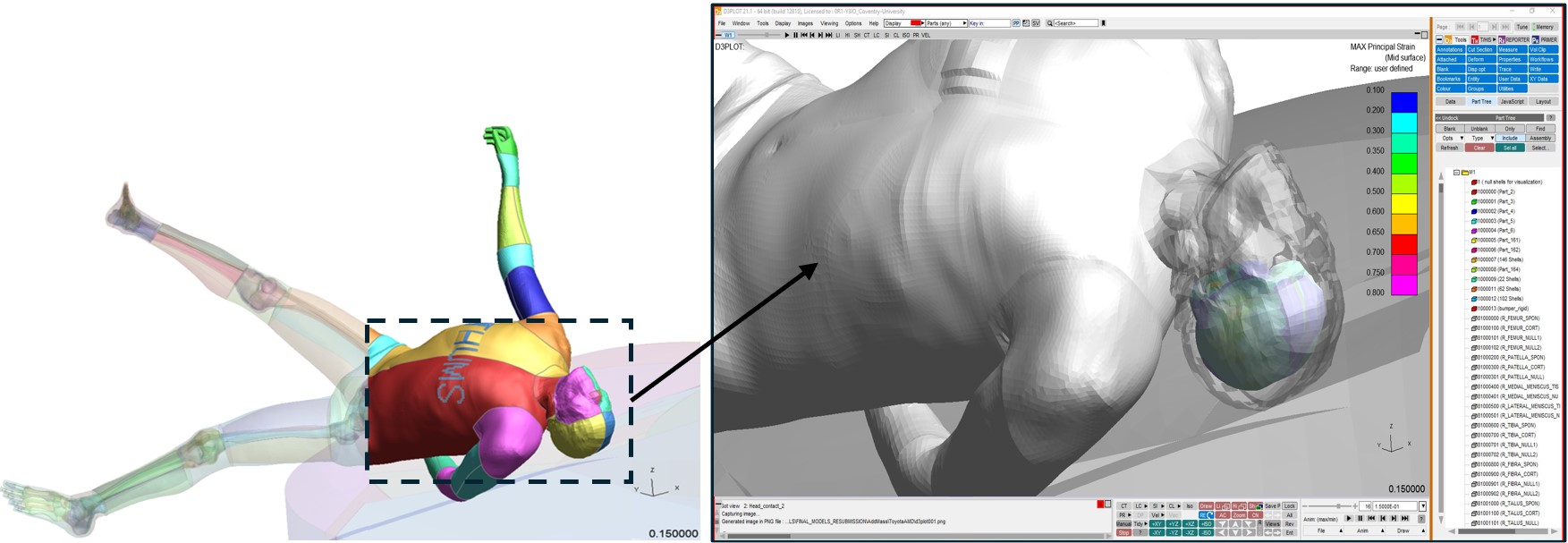This screenshot has width=1568, height=543.
Task: Click the Cut Section tool button
Action: [1481, 49]
